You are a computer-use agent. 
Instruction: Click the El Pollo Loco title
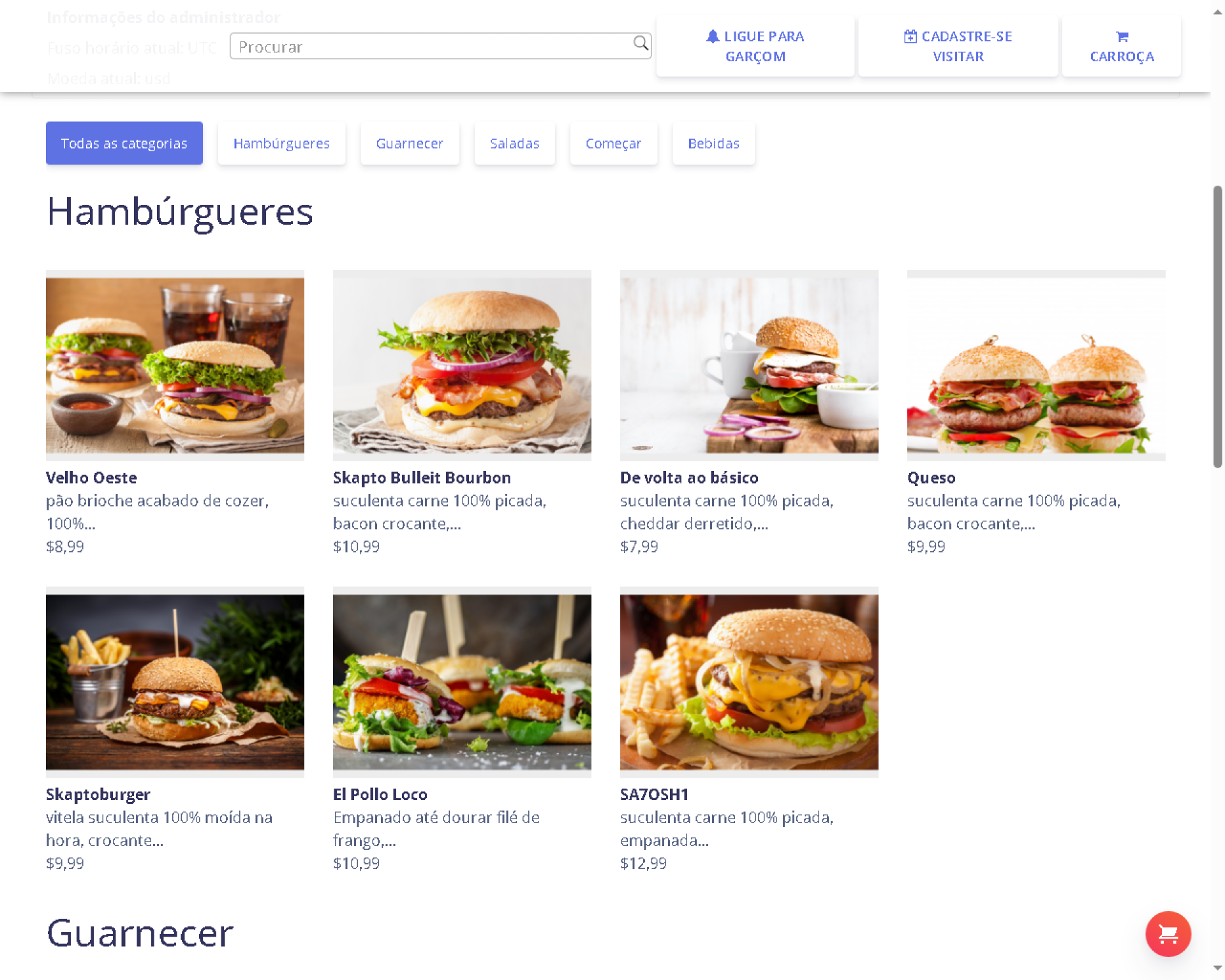tap(380, 794)
